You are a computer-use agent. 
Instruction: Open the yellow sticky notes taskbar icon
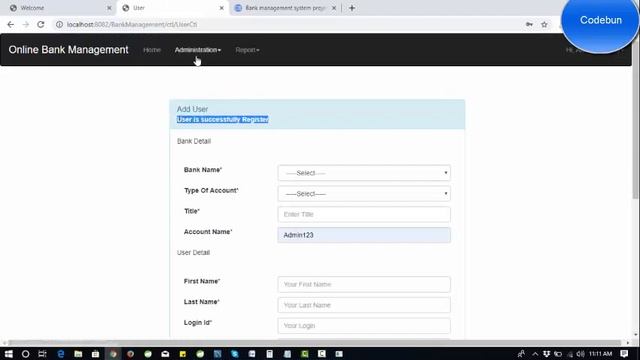point(182,354)
